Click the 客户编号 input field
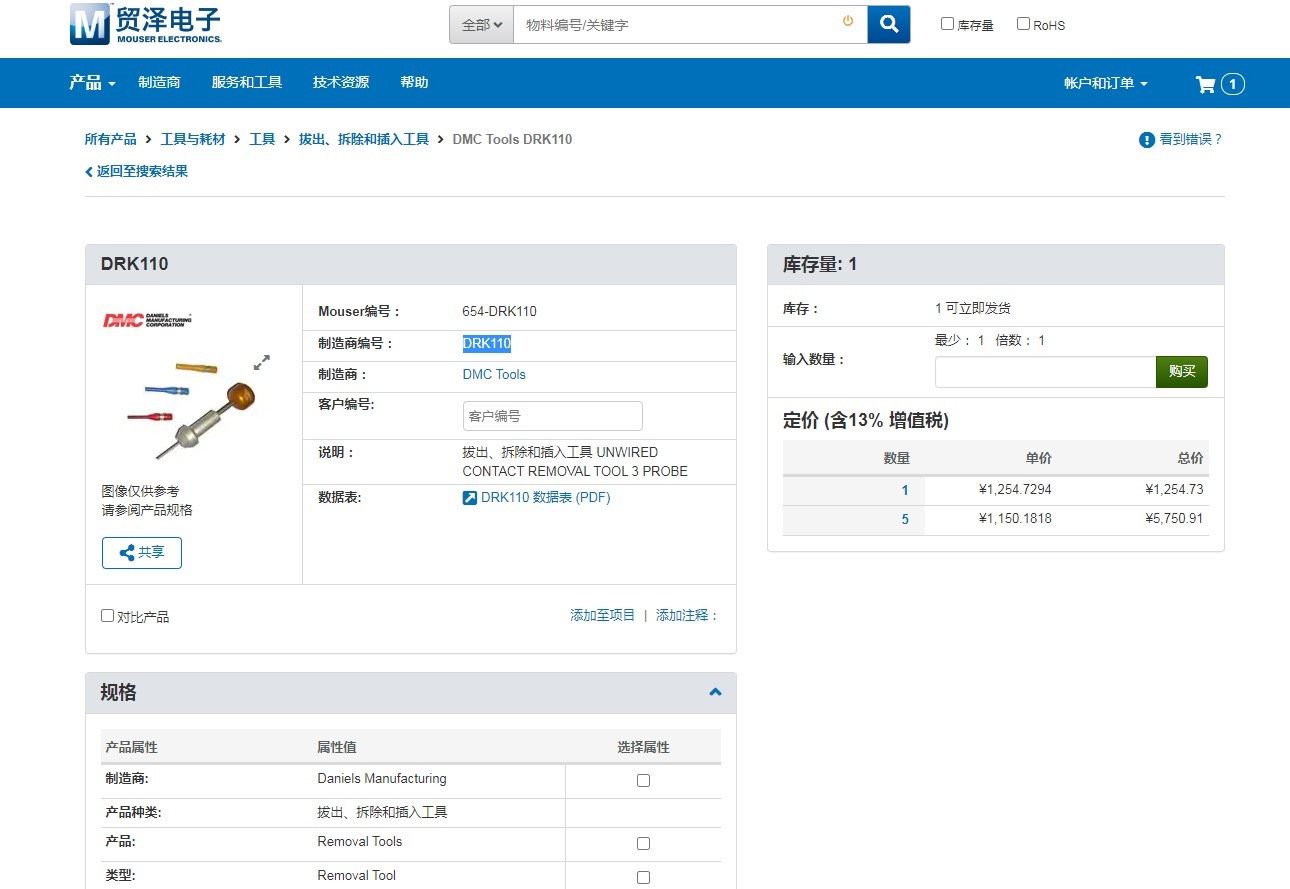Image resolution: width=1290 pixels, height=889 pixels. 553,416
